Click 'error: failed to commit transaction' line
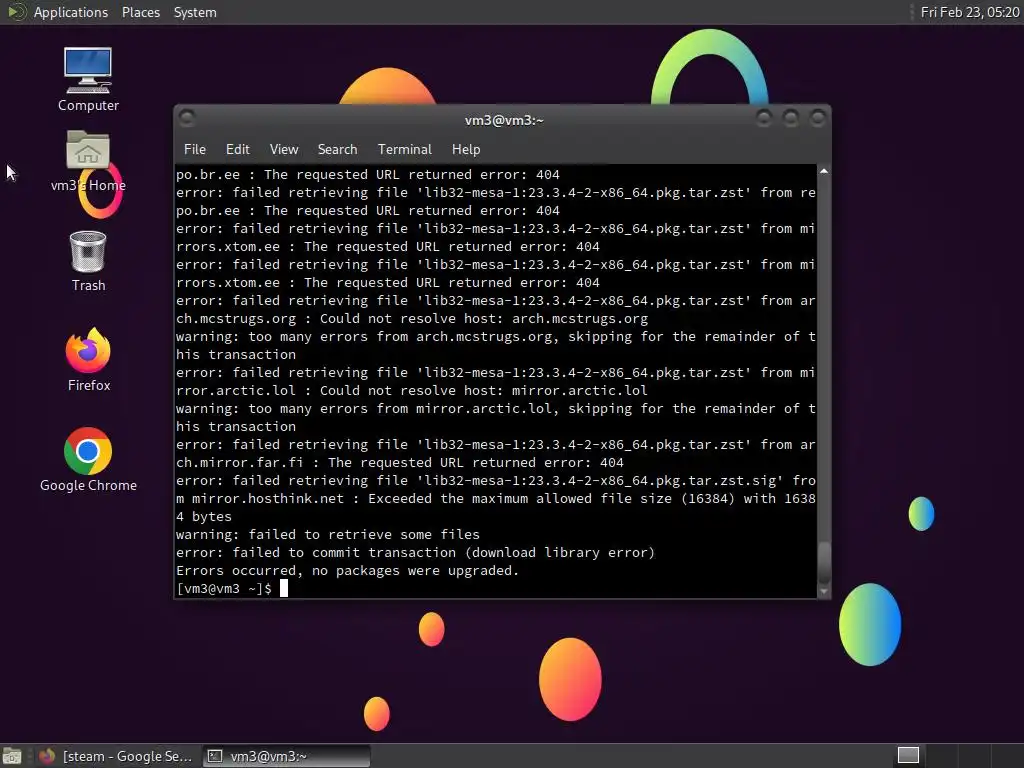This screenshot has width=1024, height=768. coord(415,552)
